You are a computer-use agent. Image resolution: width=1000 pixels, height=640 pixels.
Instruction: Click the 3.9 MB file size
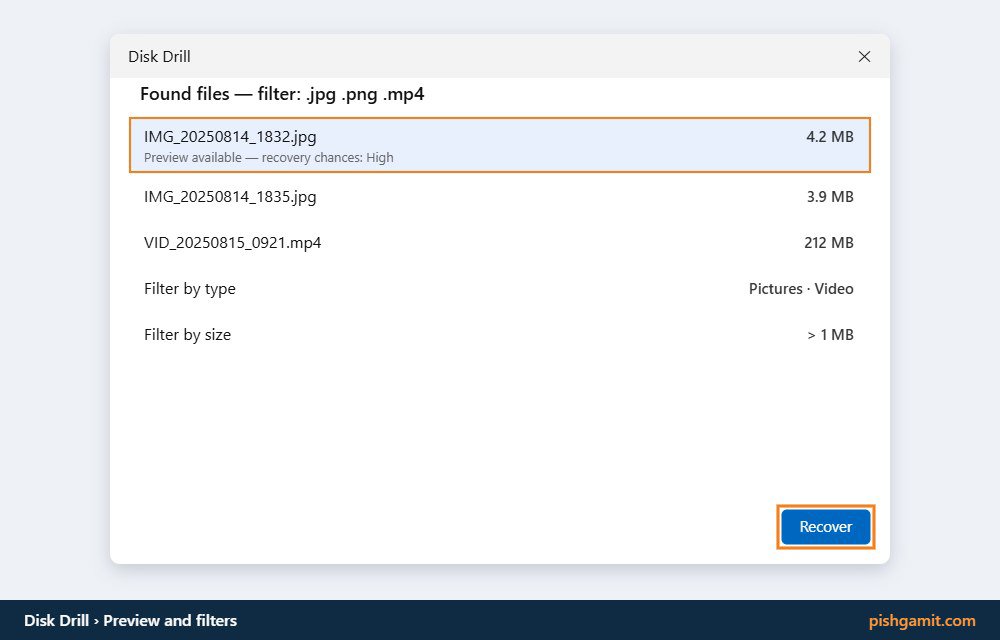pyautogui.click(x=830, y=196)
